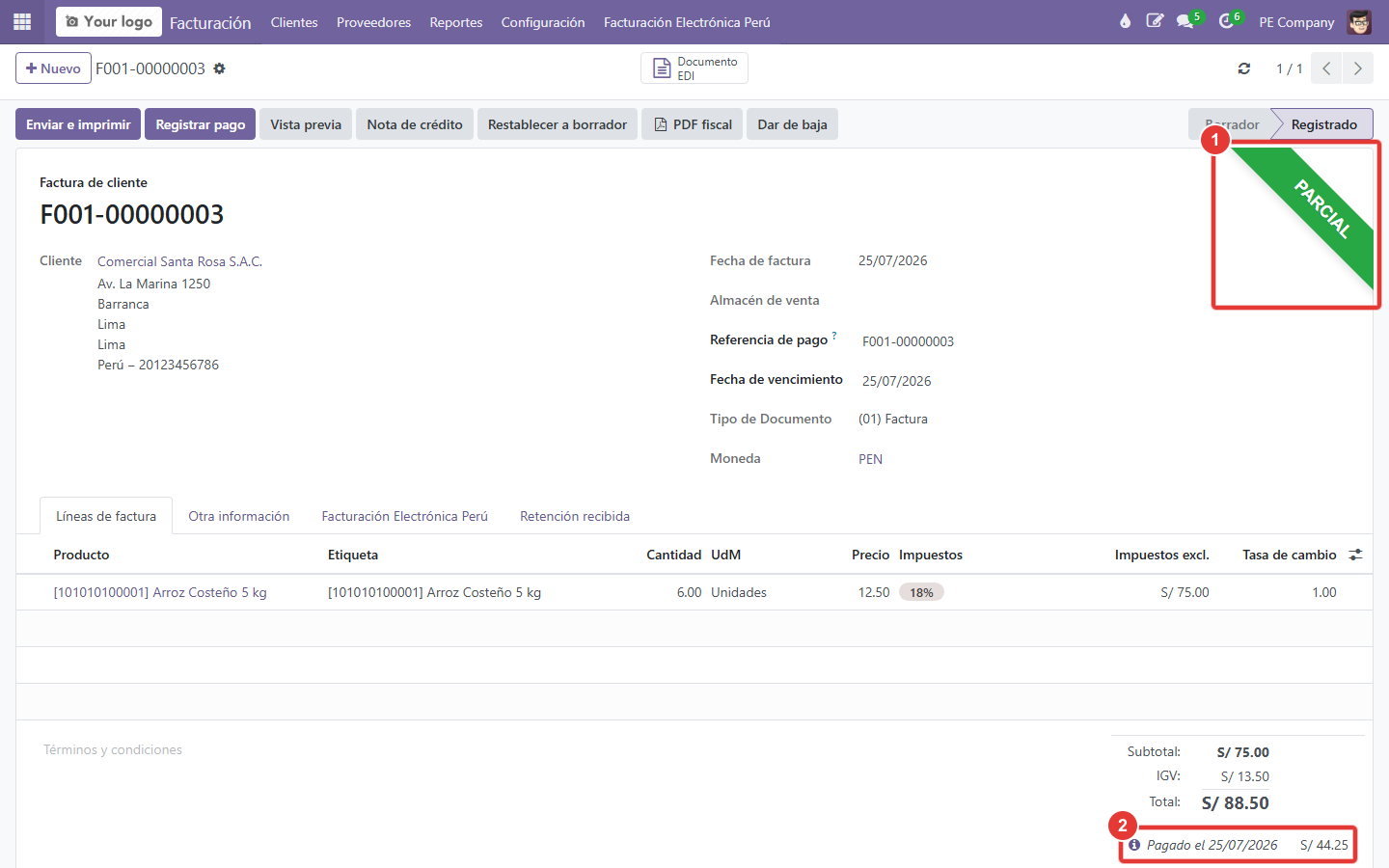Open Comercial Santa Rosa S.A.C. customer link
1389x868 pixels.
click(179, 261)
